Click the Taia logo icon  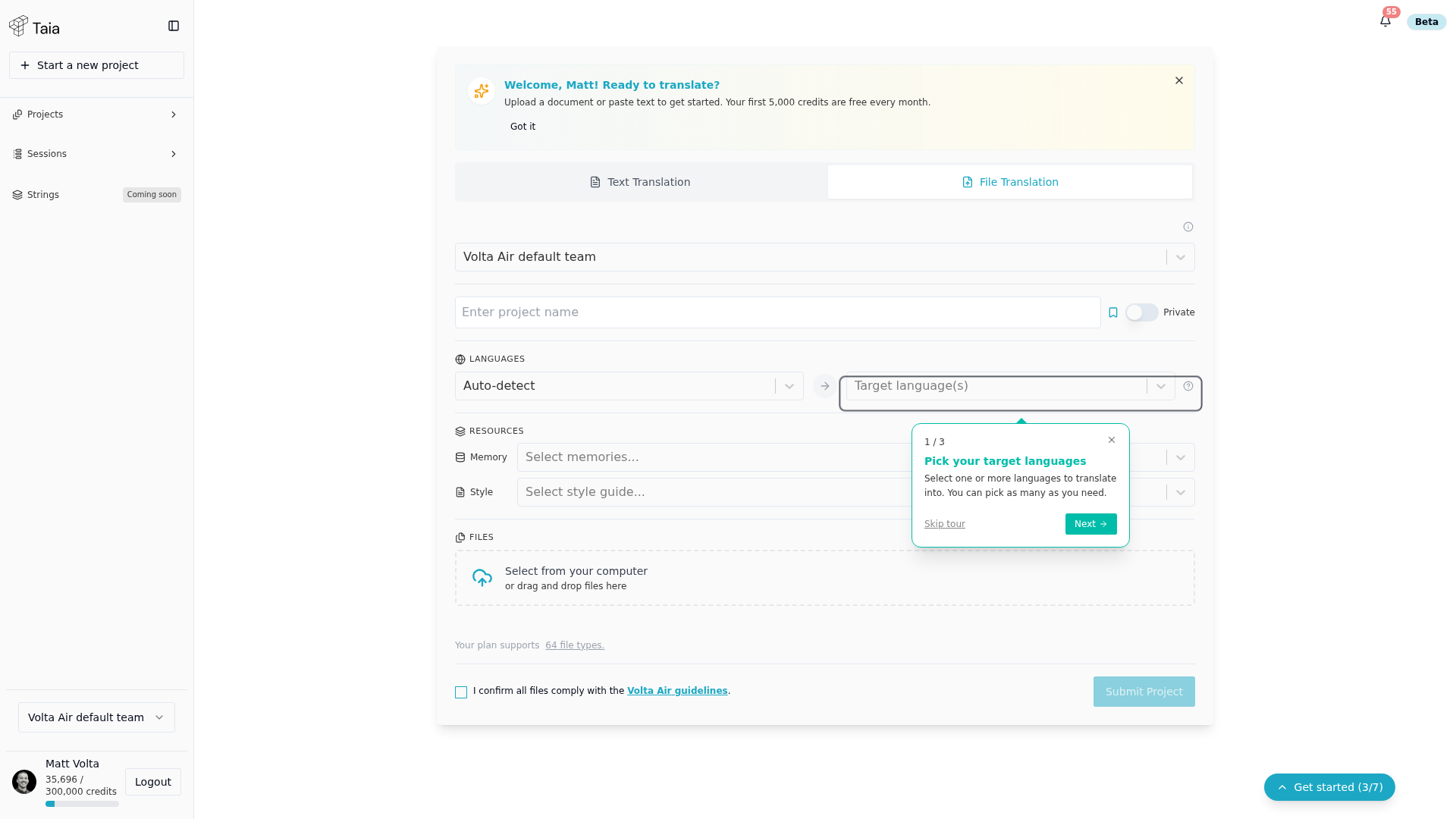(18, 26)
